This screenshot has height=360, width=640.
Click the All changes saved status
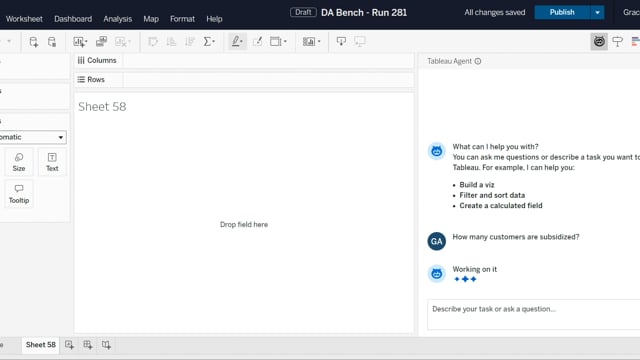[x=495, y=12]
